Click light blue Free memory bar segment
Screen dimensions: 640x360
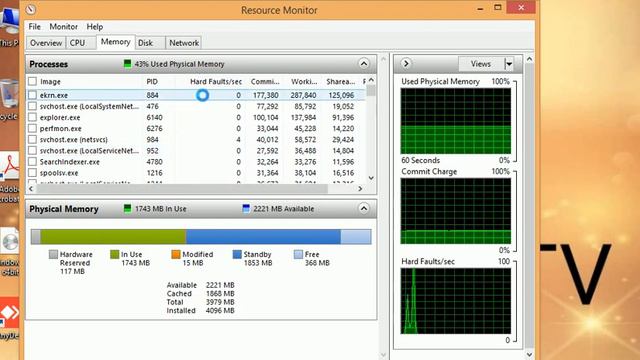(x=356, y=237)
